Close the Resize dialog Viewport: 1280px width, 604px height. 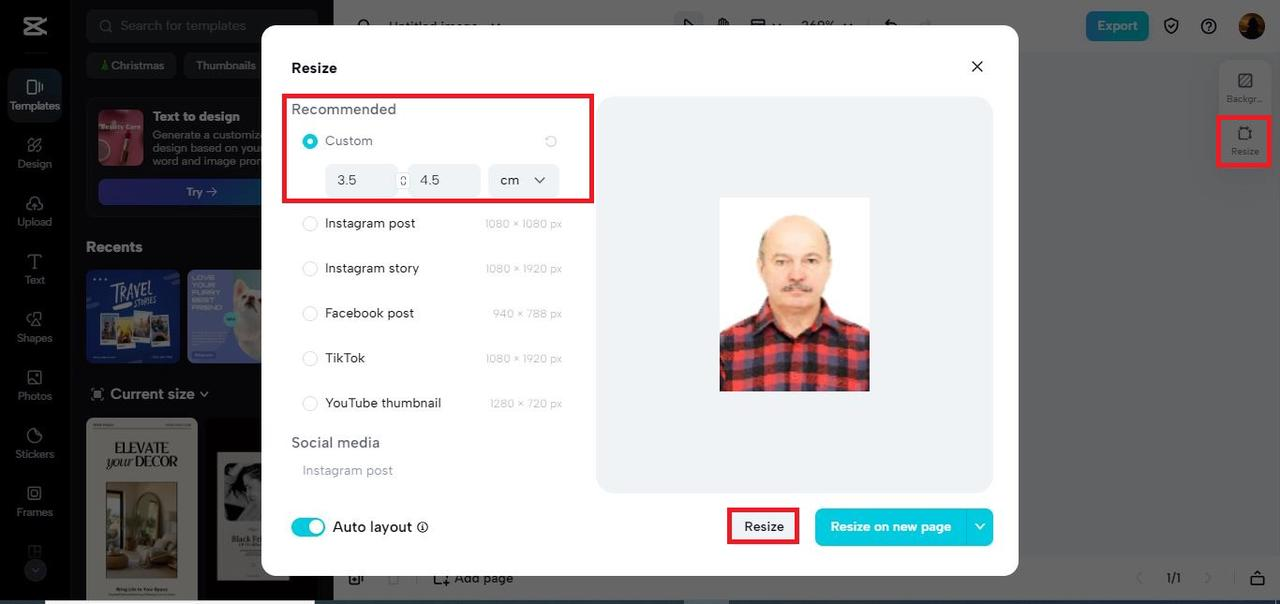(x=977, y=66)
